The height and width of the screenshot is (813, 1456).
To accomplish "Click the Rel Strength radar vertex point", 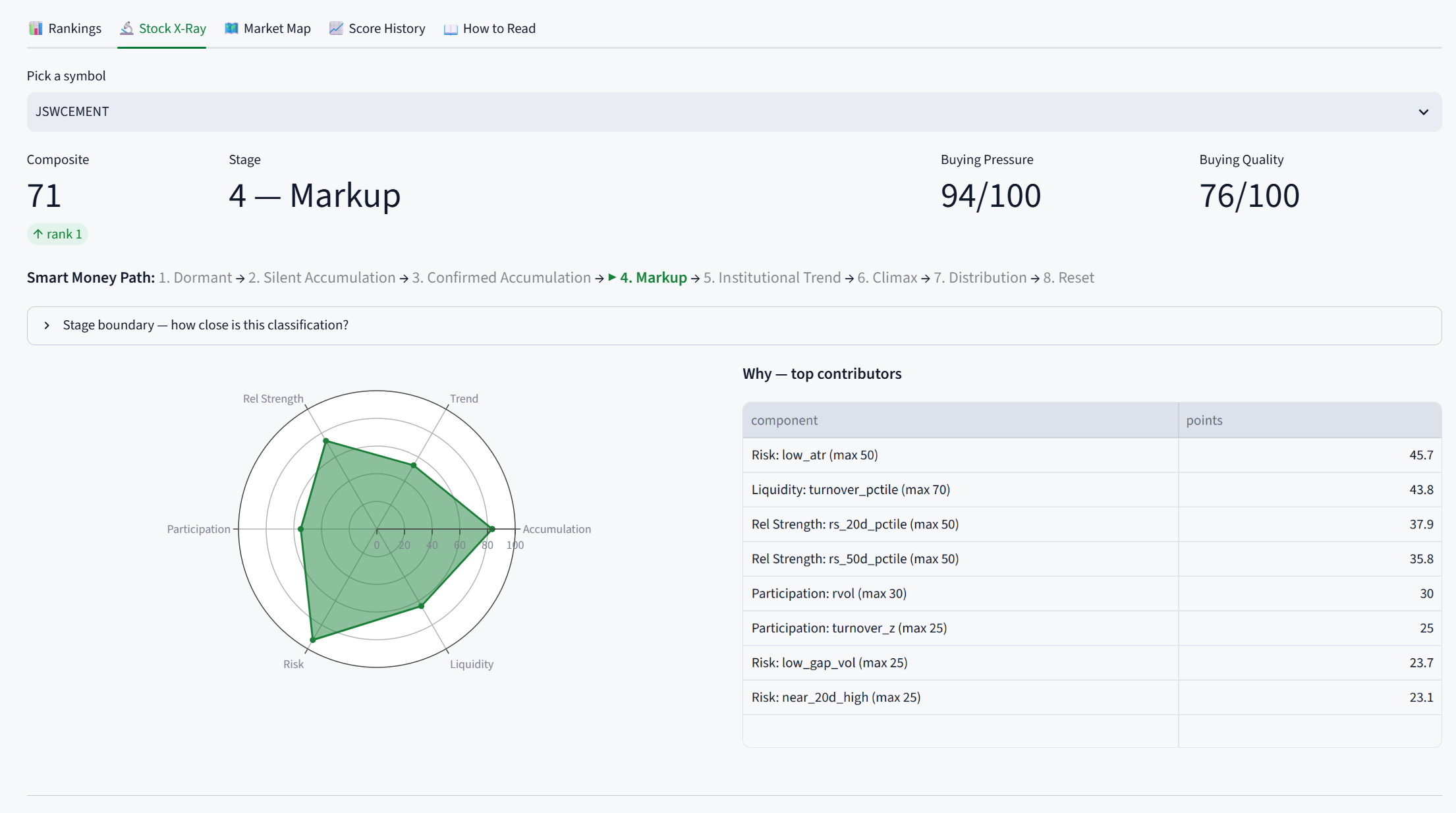I will point(325,441).
